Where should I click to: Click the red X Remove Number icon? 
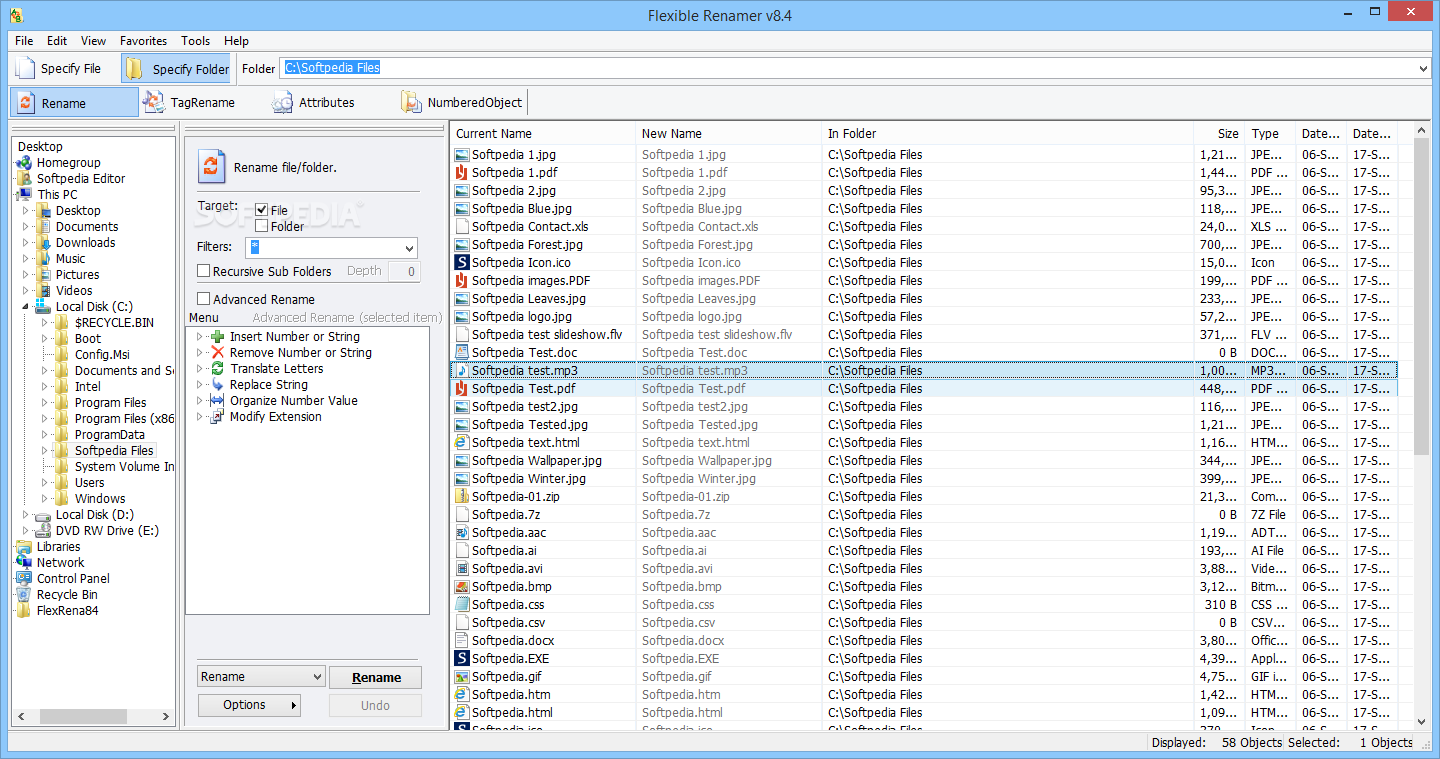(x=218, y=353)
